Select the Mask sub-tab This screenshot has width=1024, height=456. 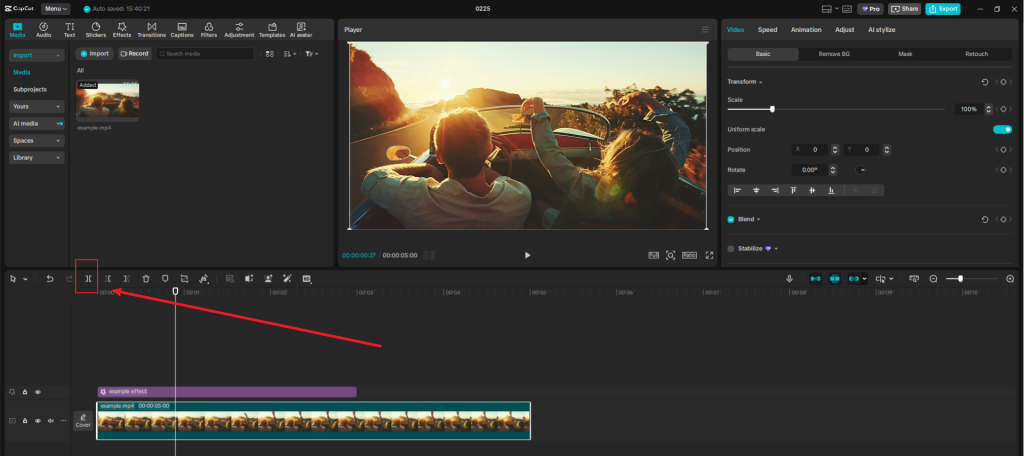click(905, 54)
